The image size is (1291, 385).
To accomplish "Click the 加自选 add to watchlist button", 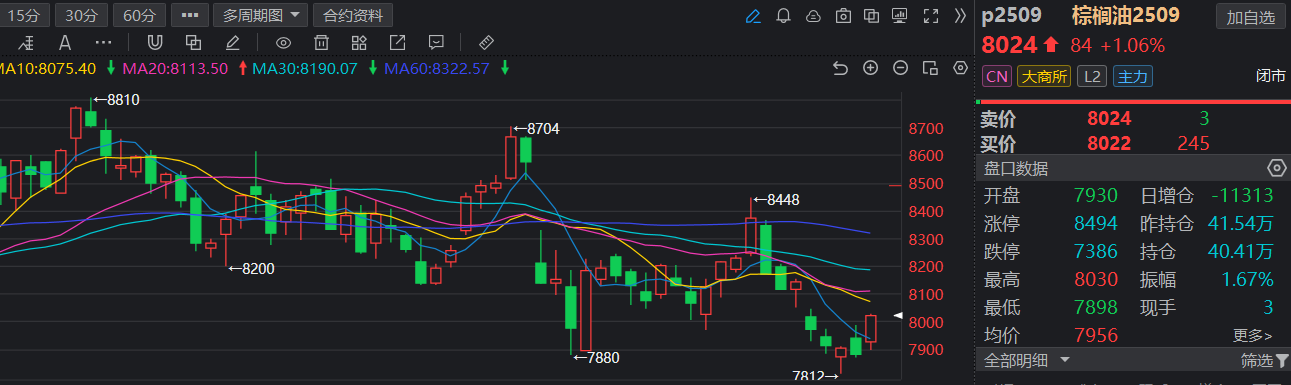I will (x=1250, y=17).
